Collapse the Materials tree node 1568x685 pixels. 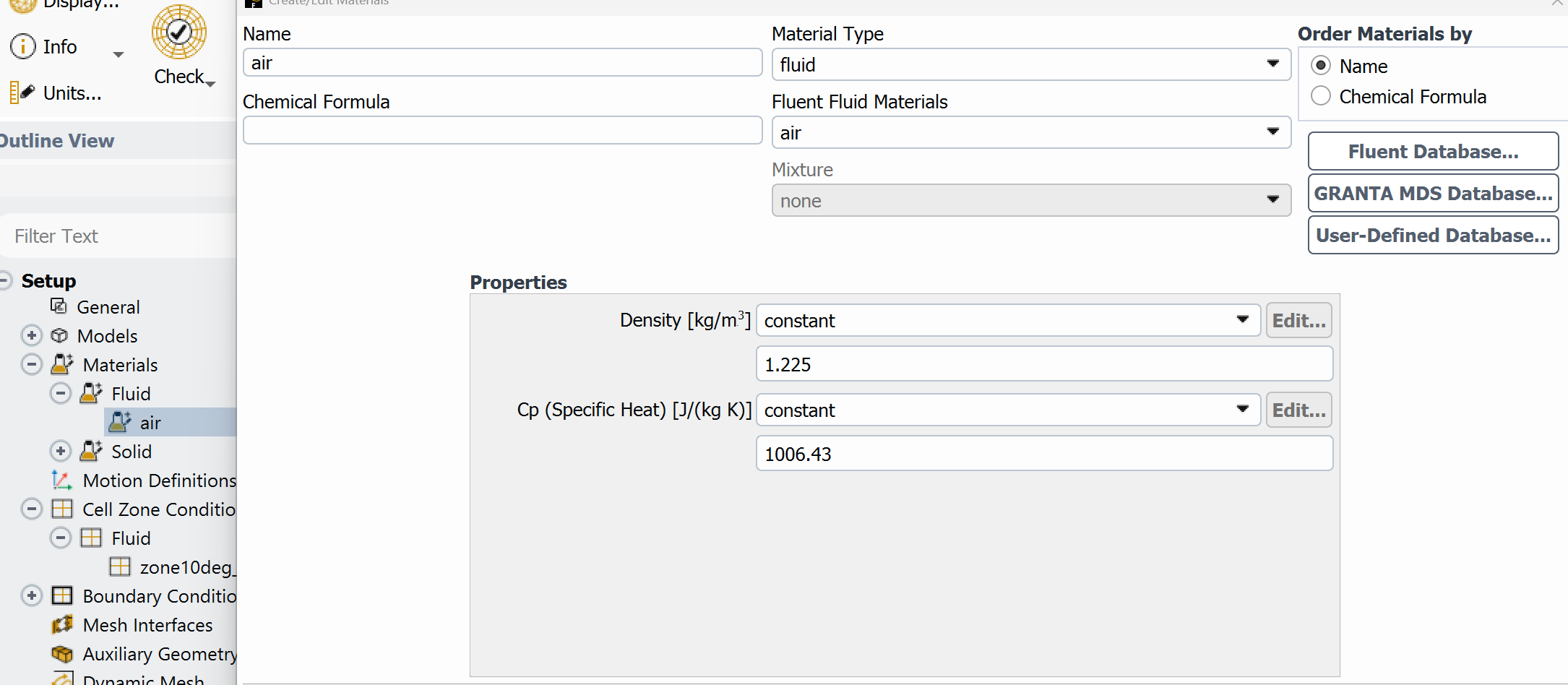[x=32, y=364]
